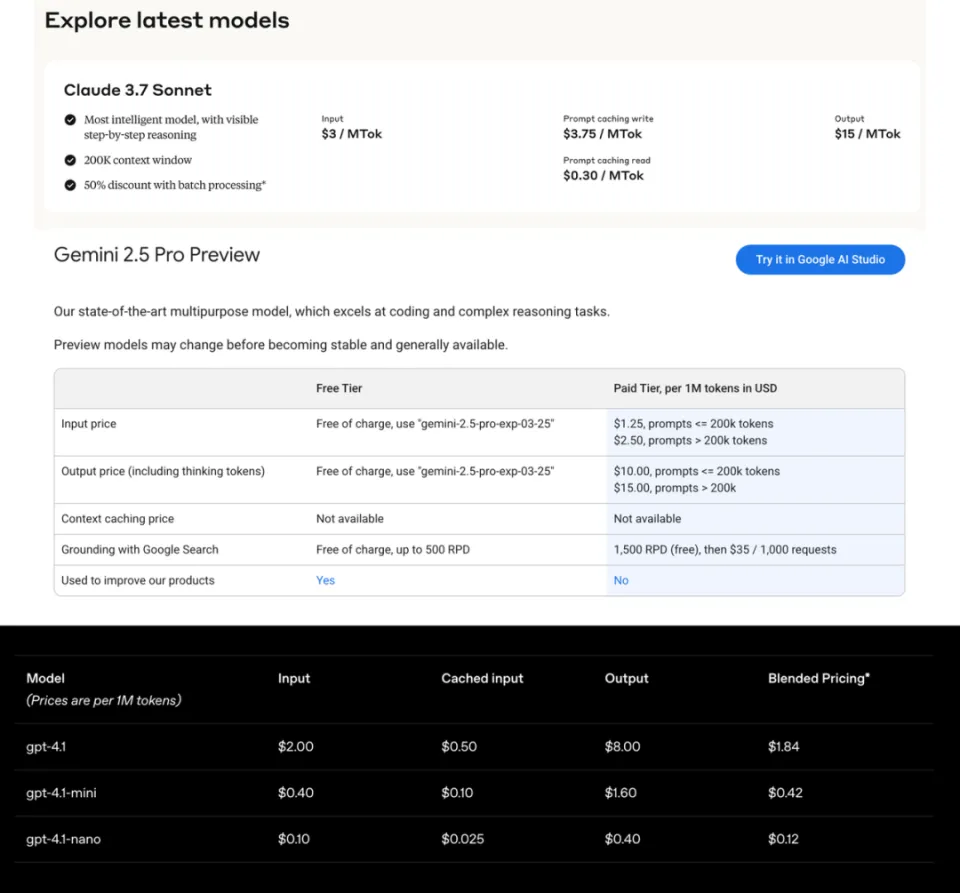Screen dimensions: 960x893
Task: Select the 'Used to improve our products' row label
Action: point(137,580)
